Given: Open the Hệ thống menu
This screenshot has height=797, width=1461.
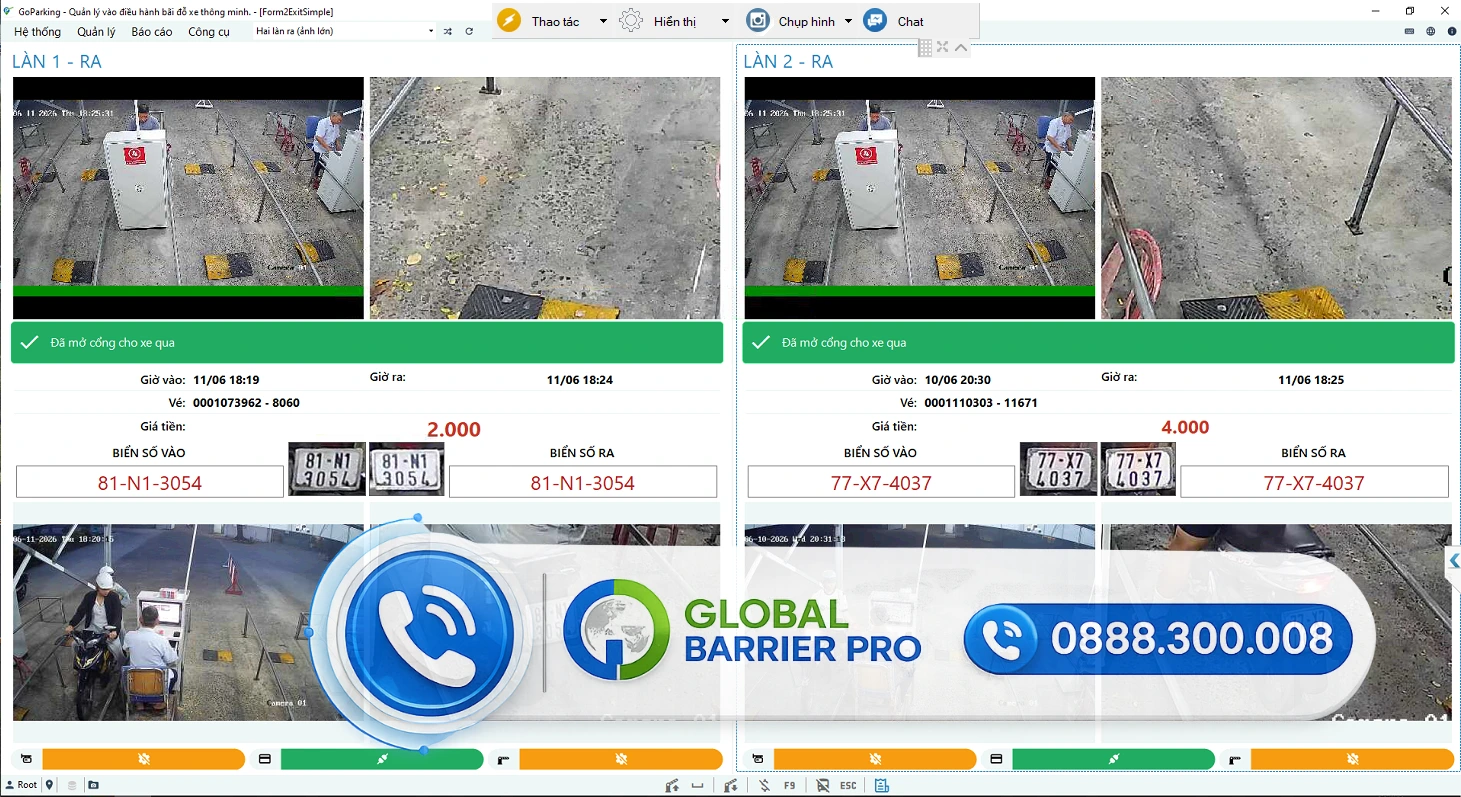Looking at the screenshot, I should (x=37, y=32).
